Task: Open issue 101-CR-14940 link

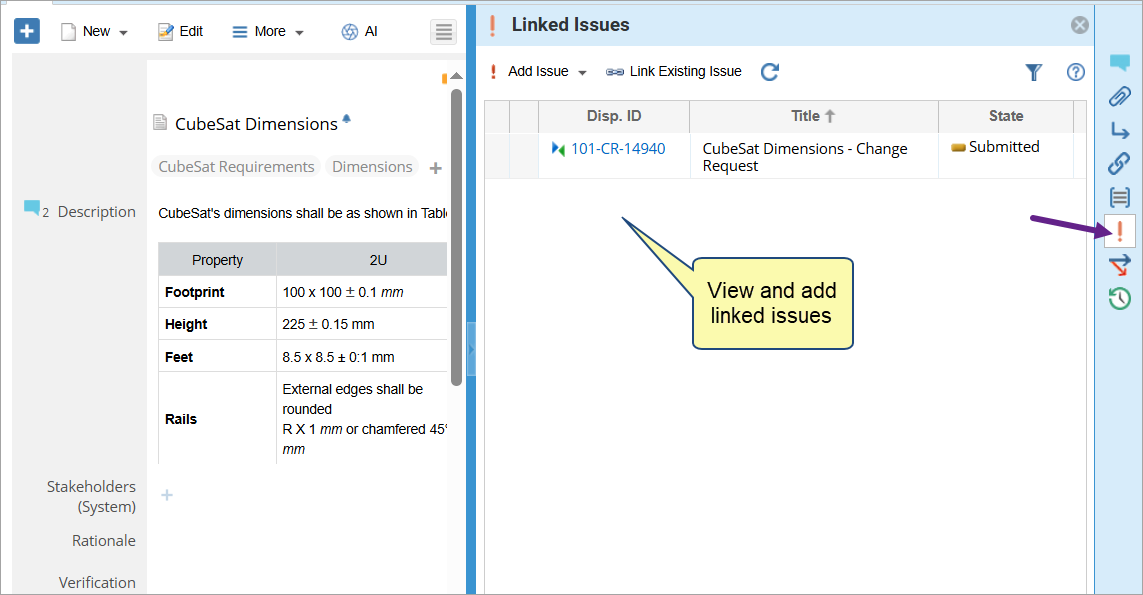Action: click(x=617, y=149)
